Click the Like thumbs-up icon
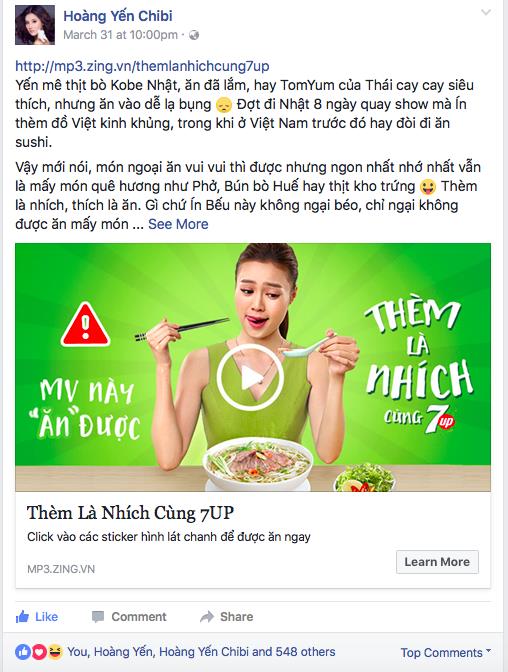This screenshot has height=672, width=508. pyautogui.click(x=22, y=617)
